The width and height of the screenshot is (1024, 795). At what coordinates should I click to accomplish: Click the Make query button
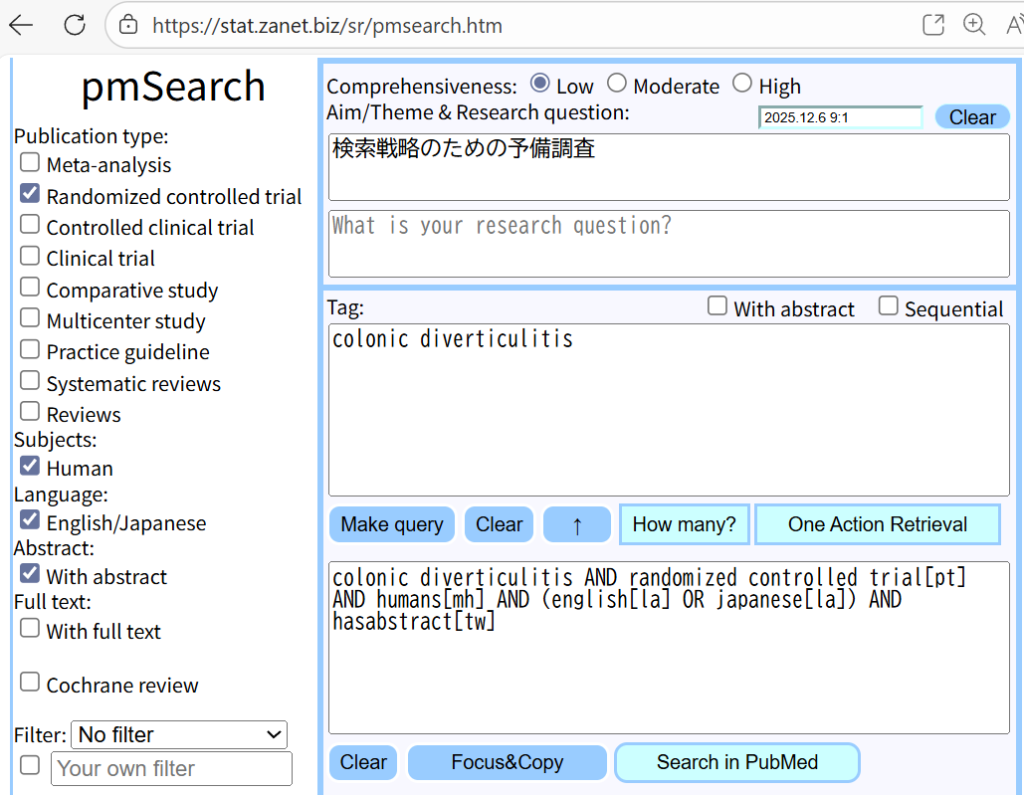[x=392, y=525]
